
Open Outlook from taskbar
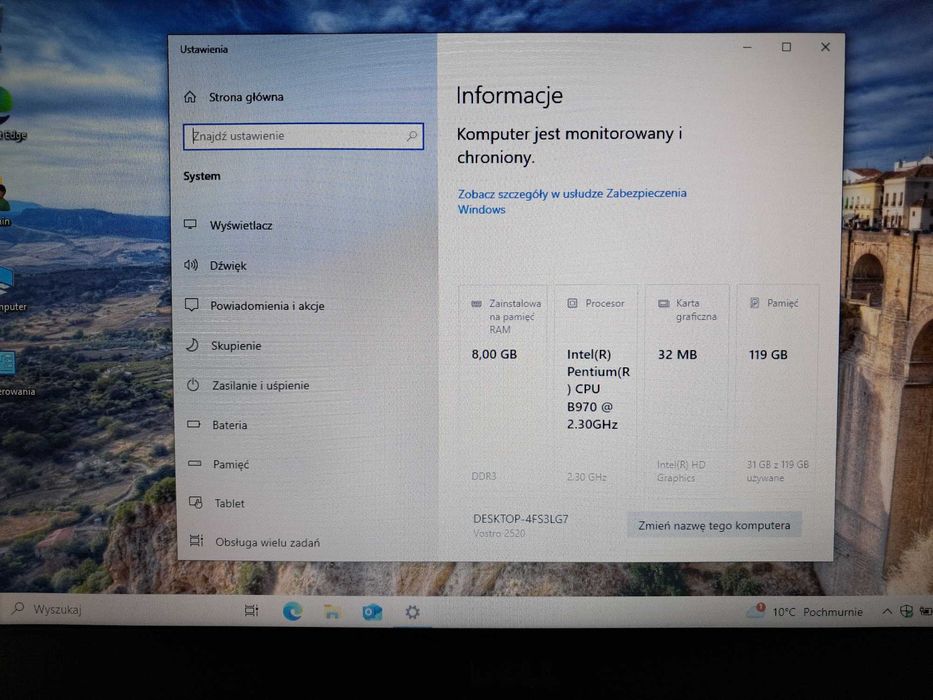pos(372,612)
